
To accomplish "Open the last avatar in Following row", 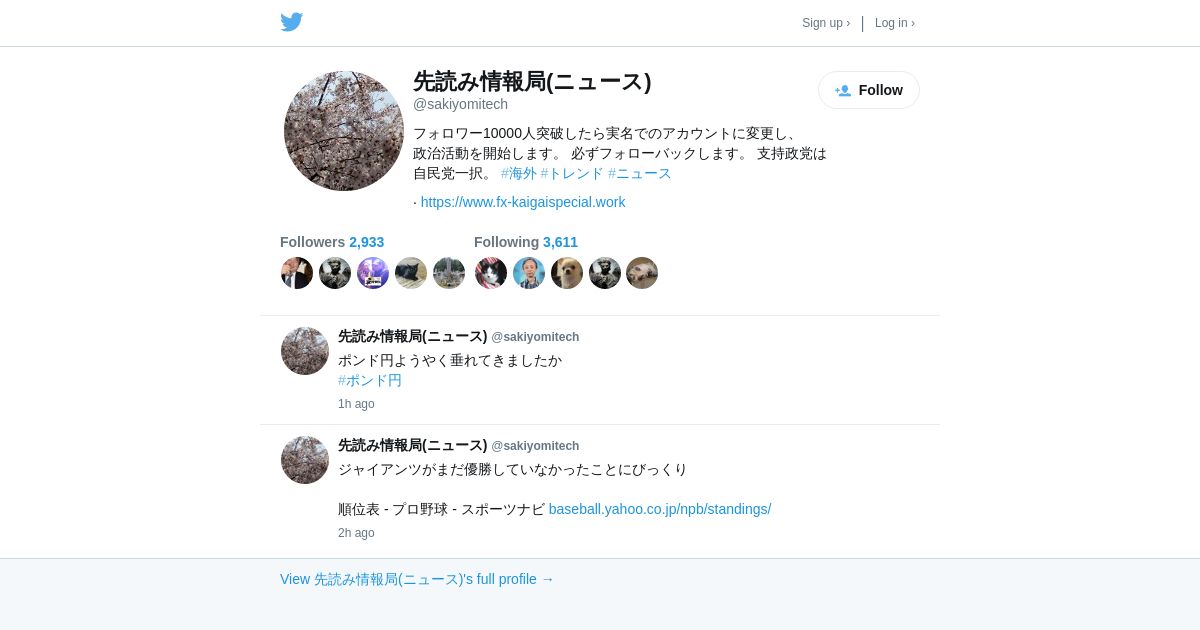I will (x=642, y=273).
